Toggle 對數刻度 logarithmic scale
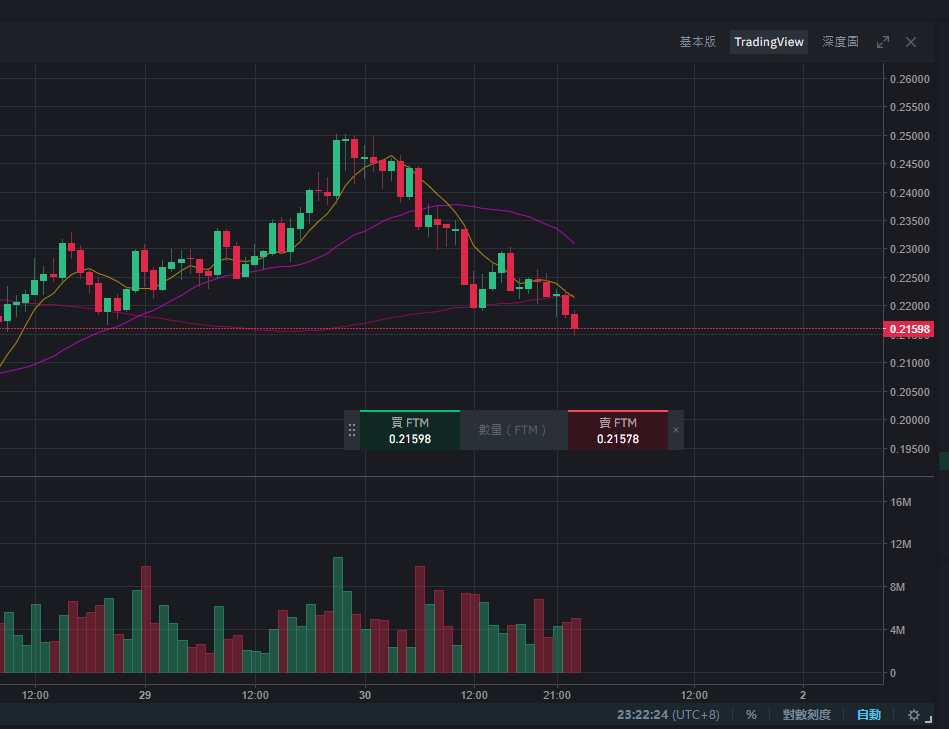 (806, 715)
